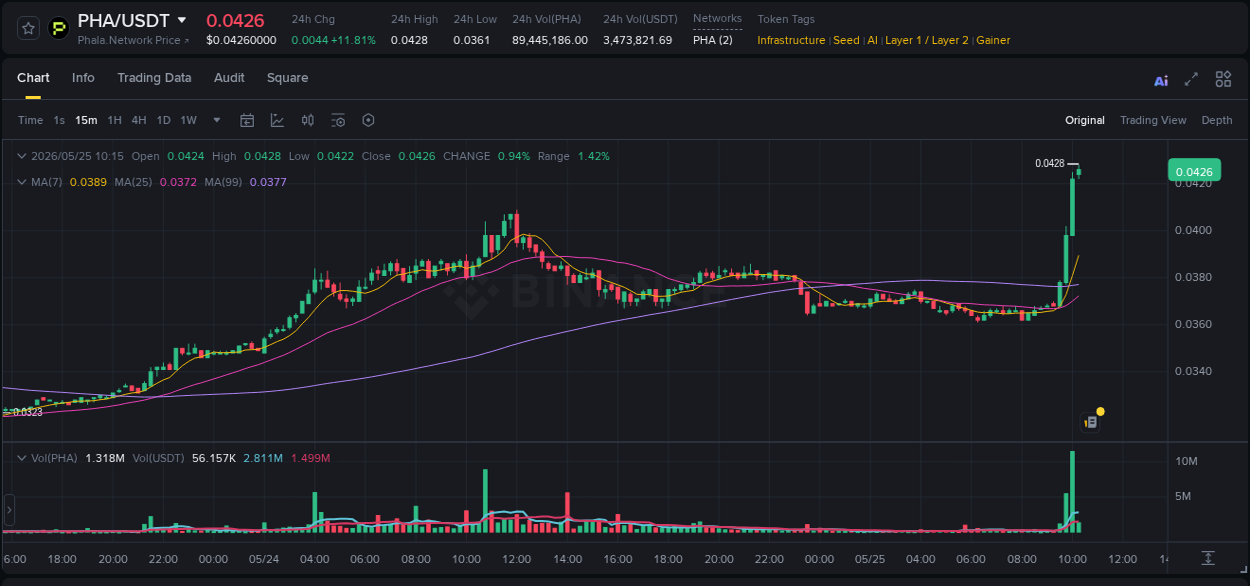Open the chart news note icon
1250x586 pixels.
click(1091, 422)
